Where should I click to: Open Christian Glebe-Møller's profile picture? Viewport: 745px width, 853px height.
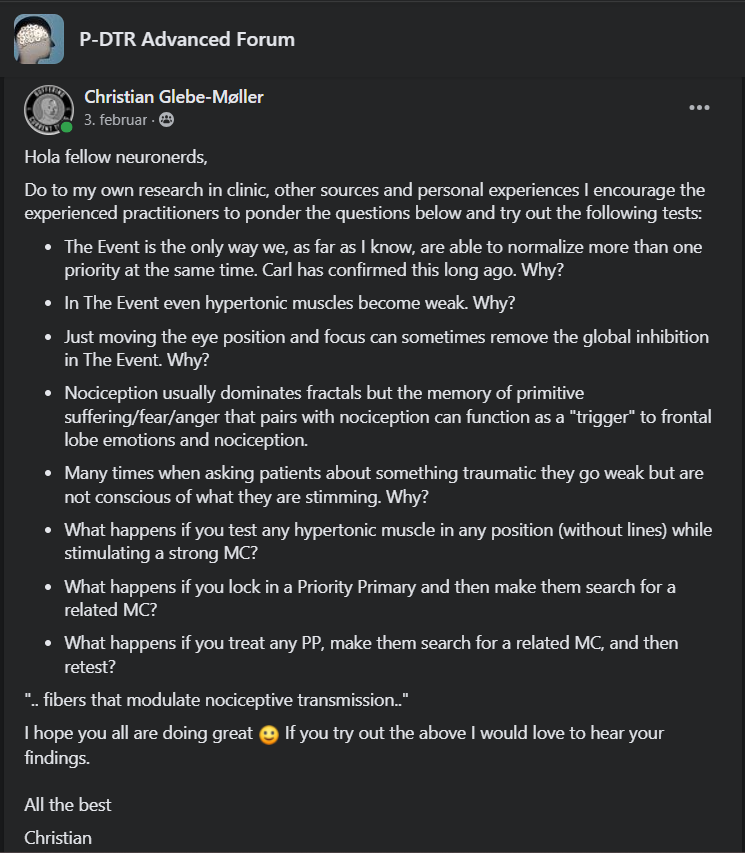[49, 108]
